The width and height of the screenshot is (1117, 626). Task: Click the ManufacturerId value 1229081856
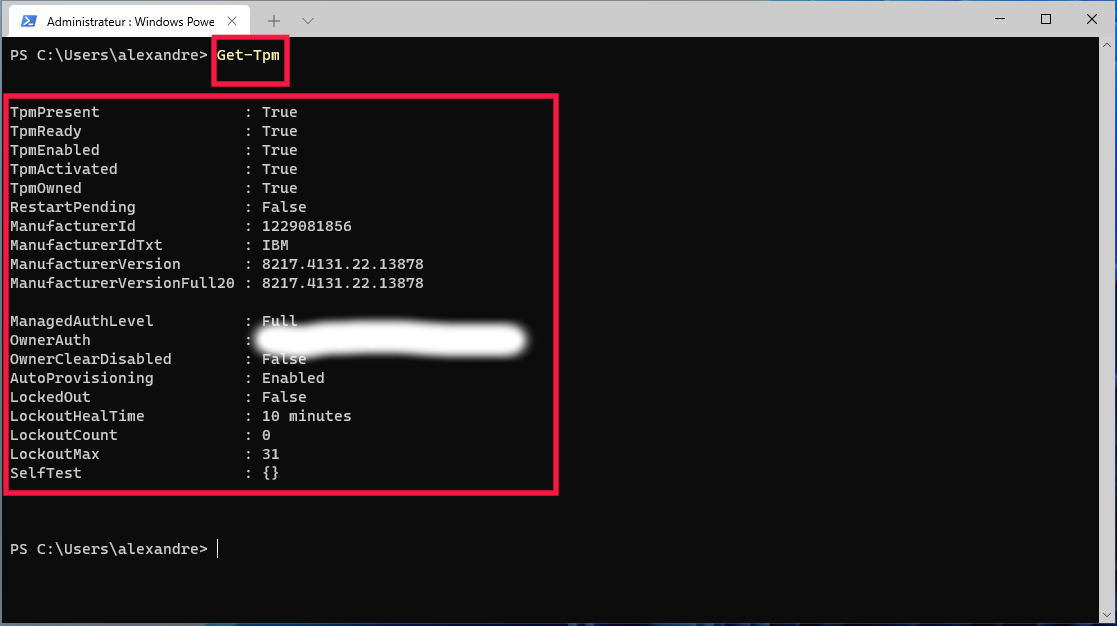click(306, 226)
